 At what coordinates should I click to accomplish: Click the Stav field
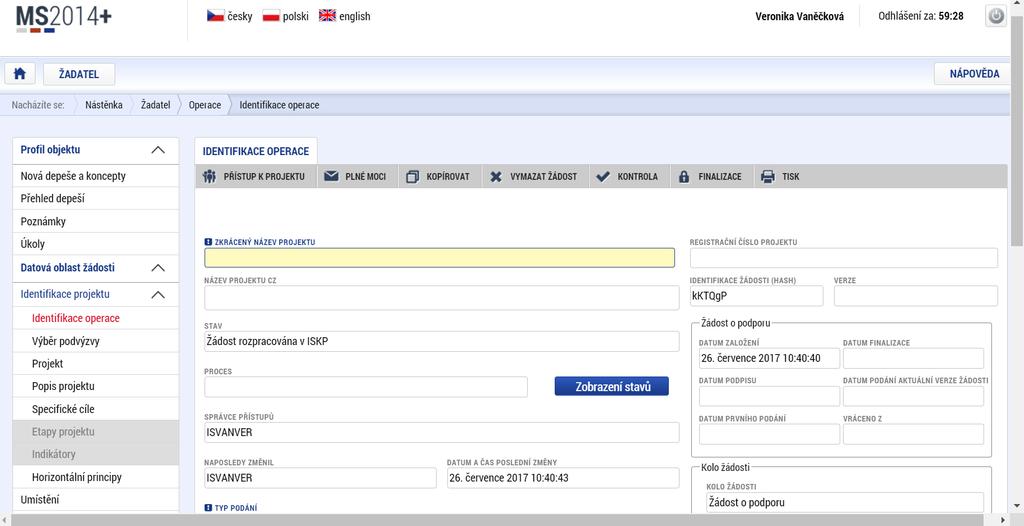(441, 341)
